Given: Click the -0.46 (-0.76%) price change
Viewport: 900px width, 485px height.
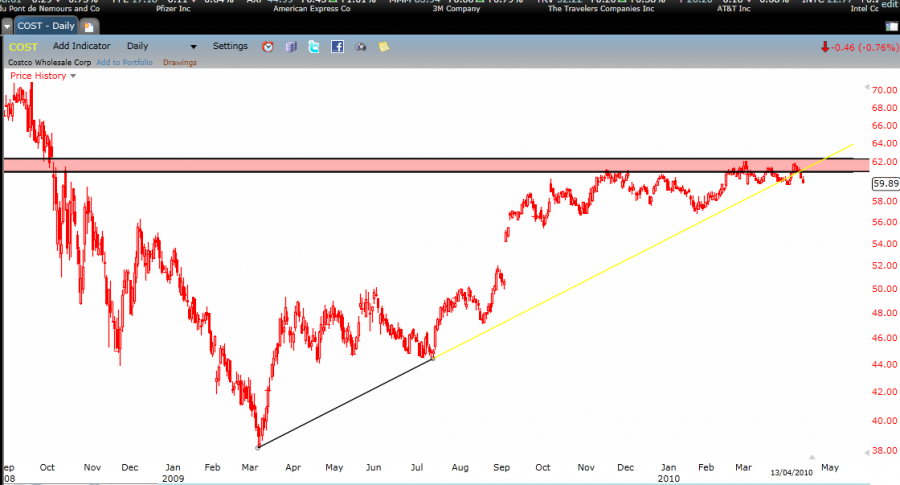Looking at the screenshot, I should click(865, 47).
